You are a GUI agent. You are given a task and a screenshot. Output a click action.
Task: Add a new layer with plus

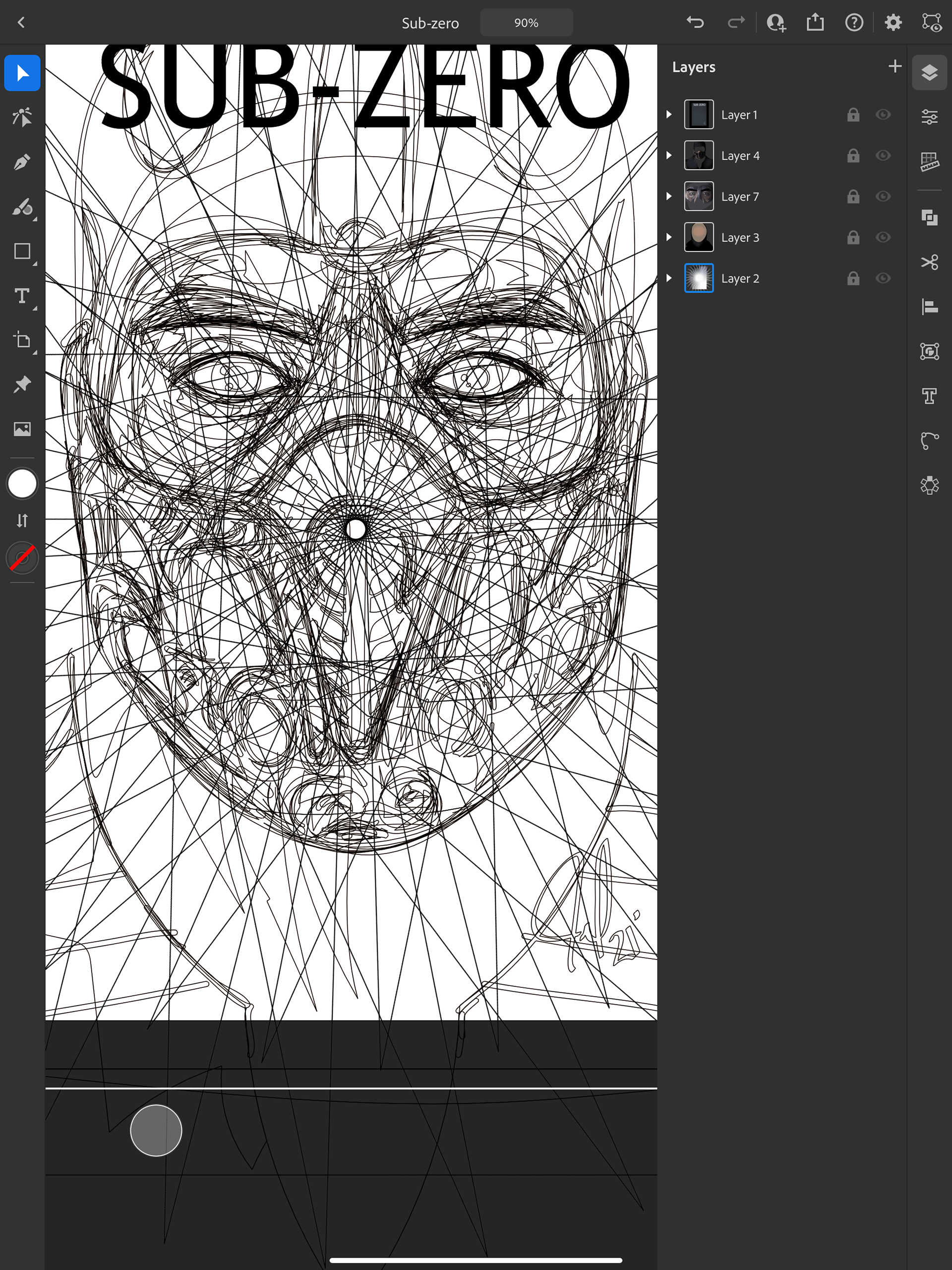click(894, 66)
